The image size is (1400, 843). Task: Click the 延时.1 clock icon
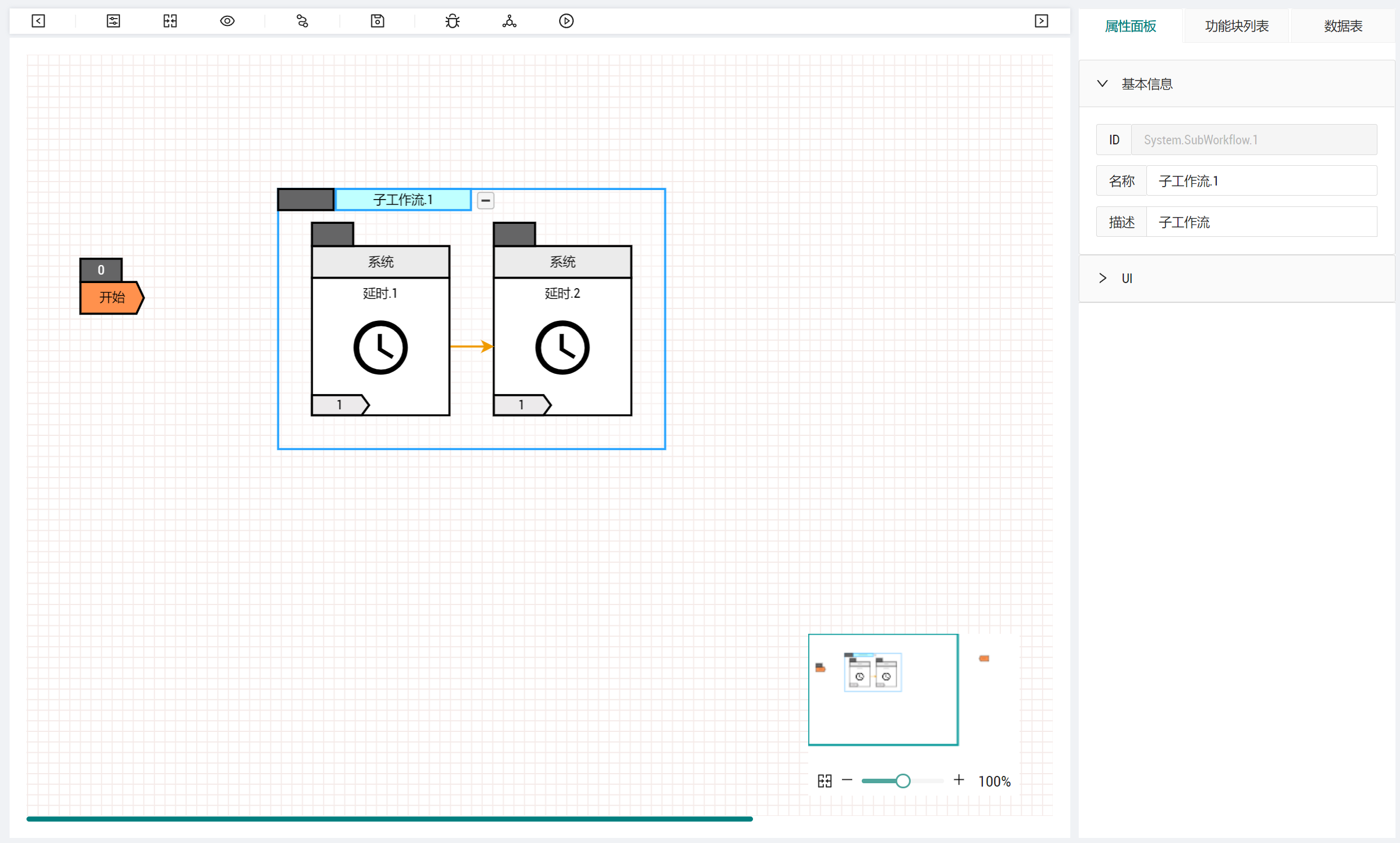(x=380, y=348)
